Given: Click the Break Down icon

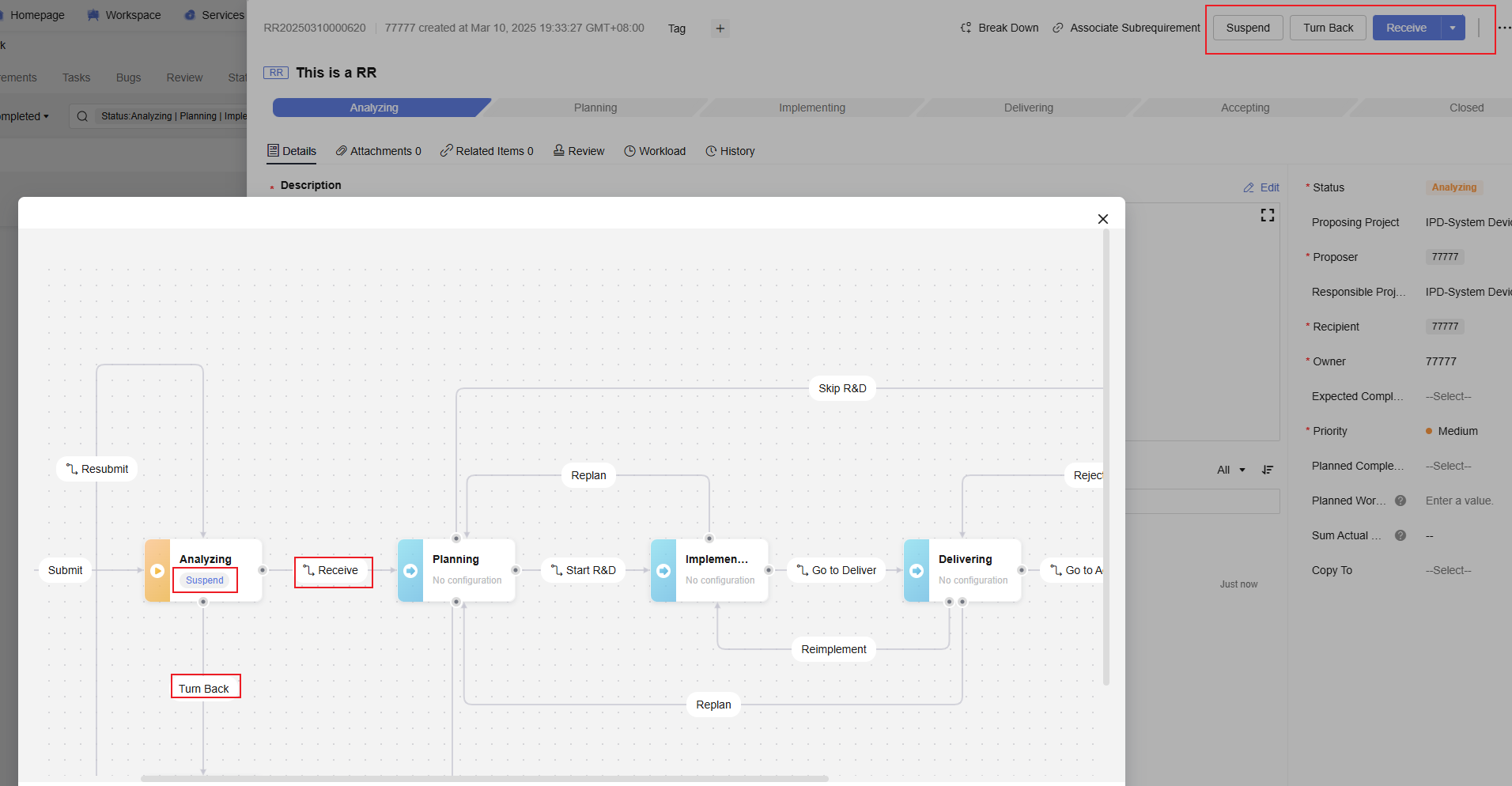Looking at the screenshot, I should click(966, 28).
